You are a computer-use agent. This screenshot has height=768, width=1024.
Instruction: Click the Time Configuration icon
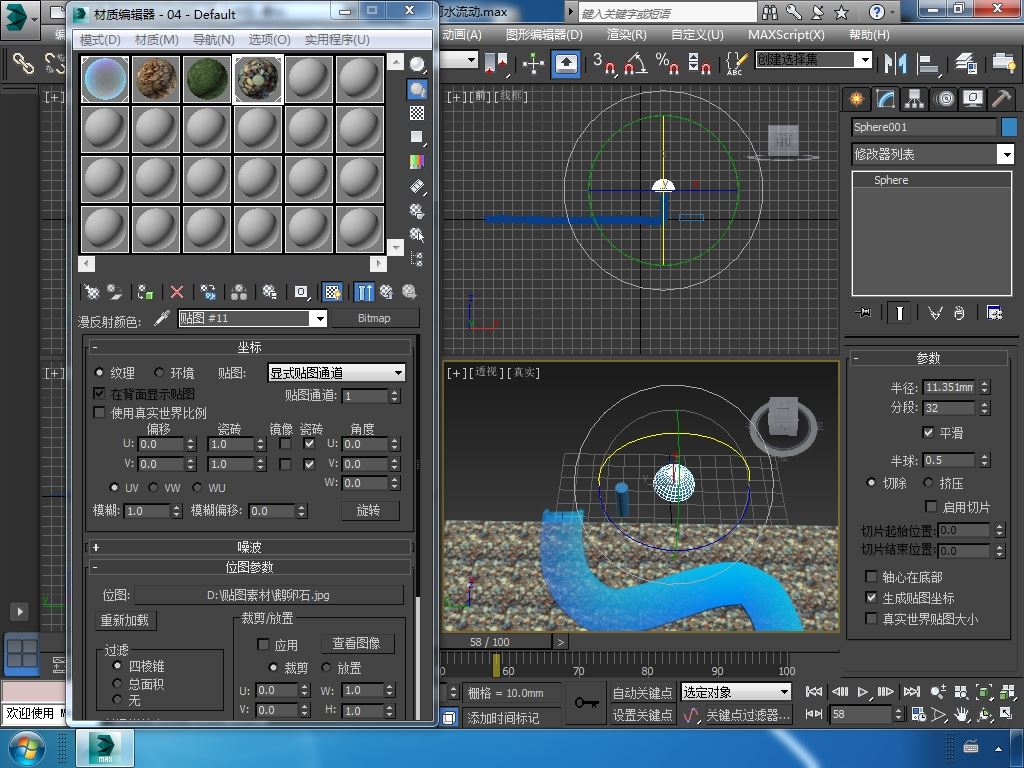pyautogui.click(x=918, y=714)
